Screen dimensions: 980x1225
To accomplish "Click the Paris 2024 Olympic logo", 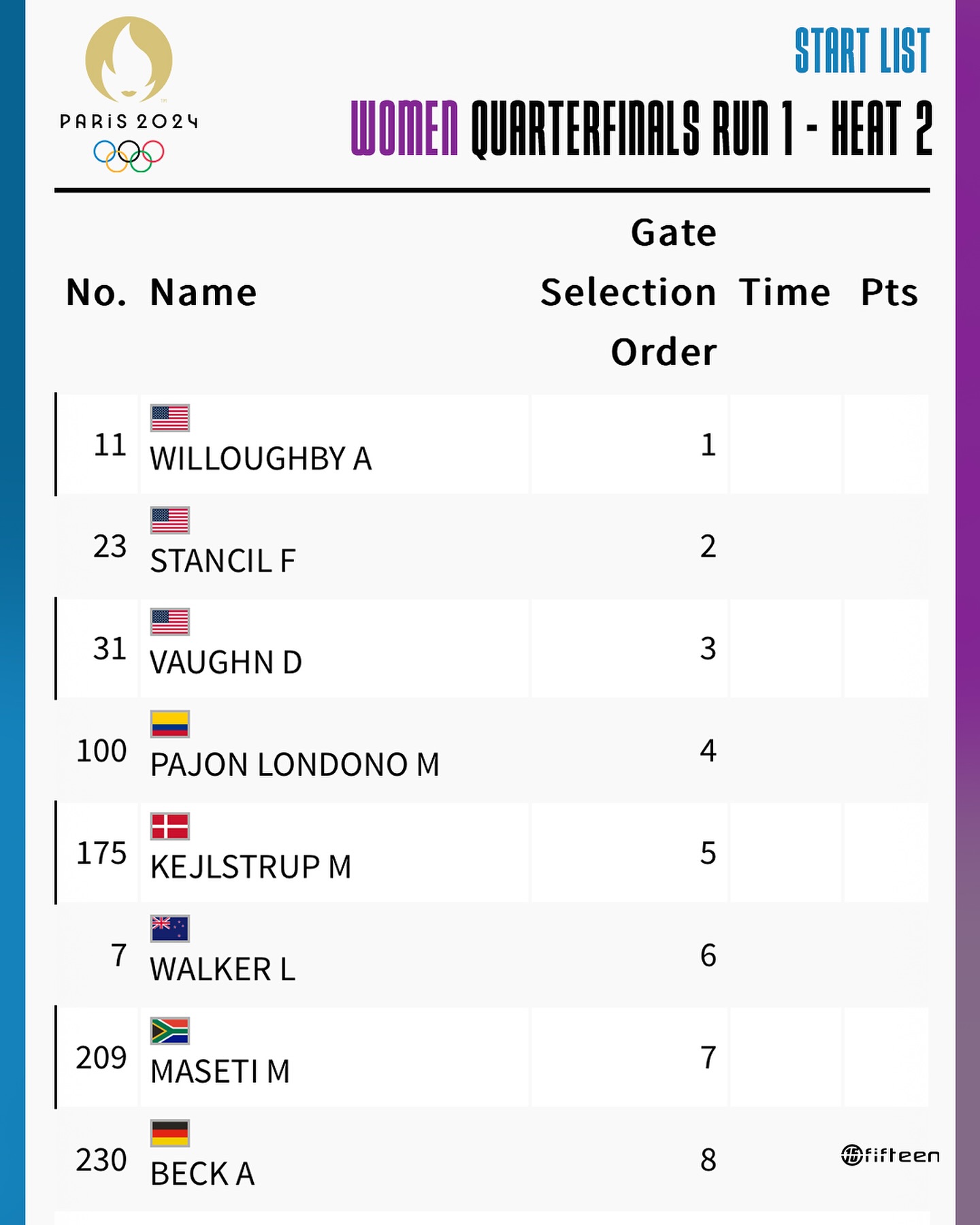I will pyautogui.click(x=129, y=95).
